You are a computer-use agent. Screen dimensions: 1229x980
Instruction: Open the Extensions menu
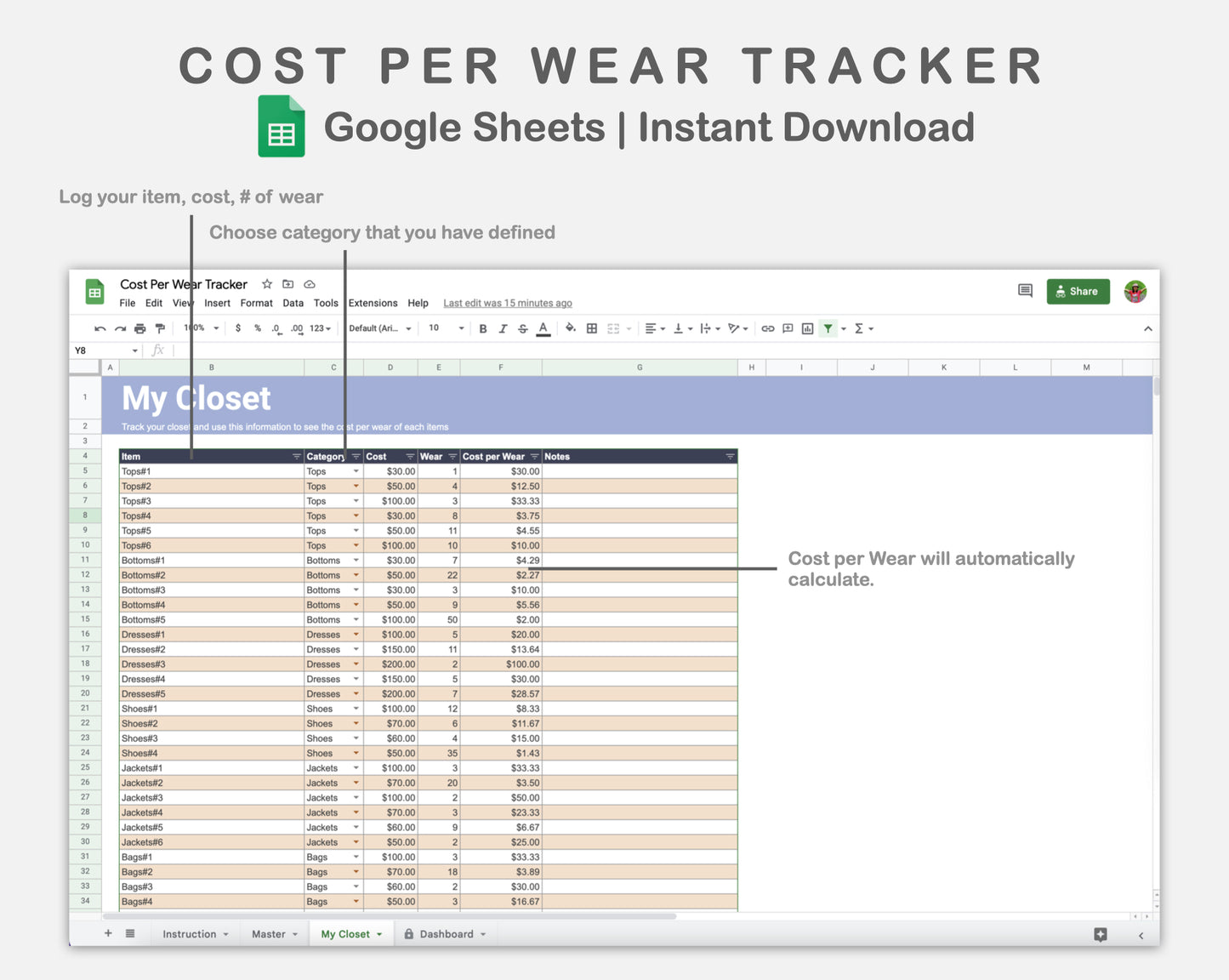tap(372, 303)
